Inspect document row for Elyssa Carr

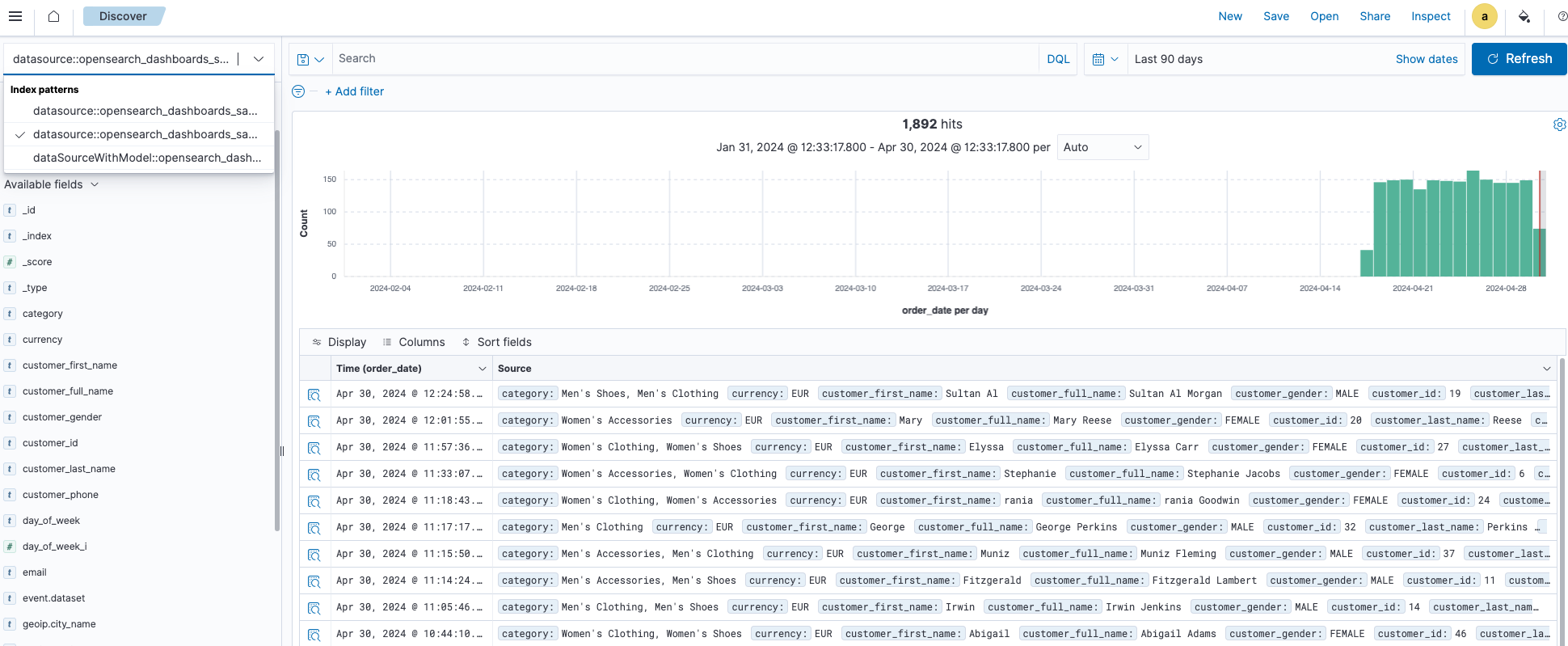tap(314, 448)
